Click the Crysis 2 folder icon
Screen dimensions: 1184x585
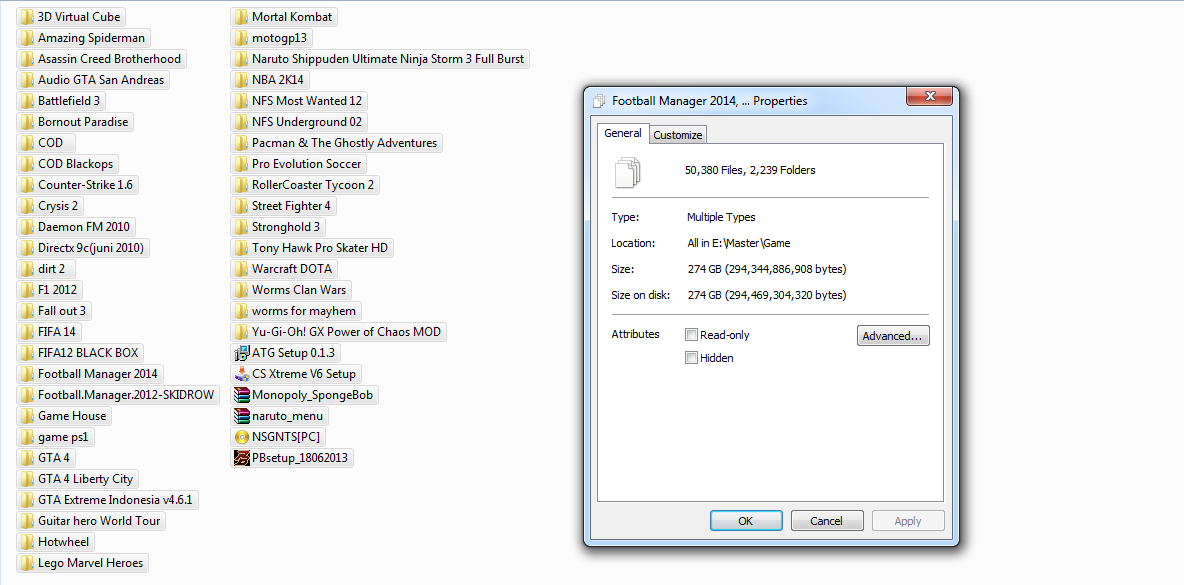[x=27, y=206]
